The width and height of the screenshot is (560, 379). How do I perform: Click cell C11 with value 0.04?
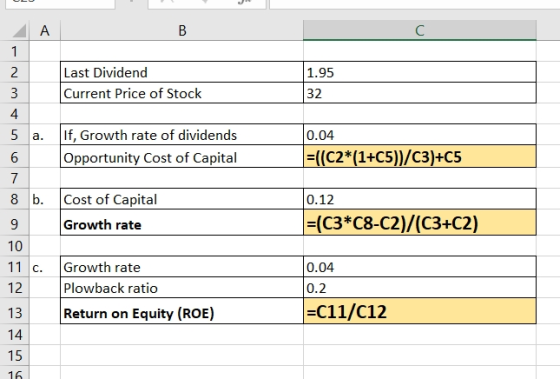(420, 267)
